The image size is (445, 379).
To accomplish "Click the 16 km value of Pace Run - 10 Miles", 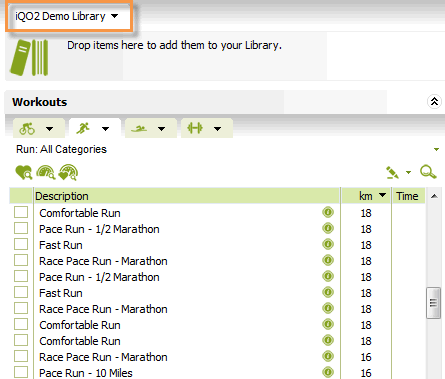I will point(366,373).
